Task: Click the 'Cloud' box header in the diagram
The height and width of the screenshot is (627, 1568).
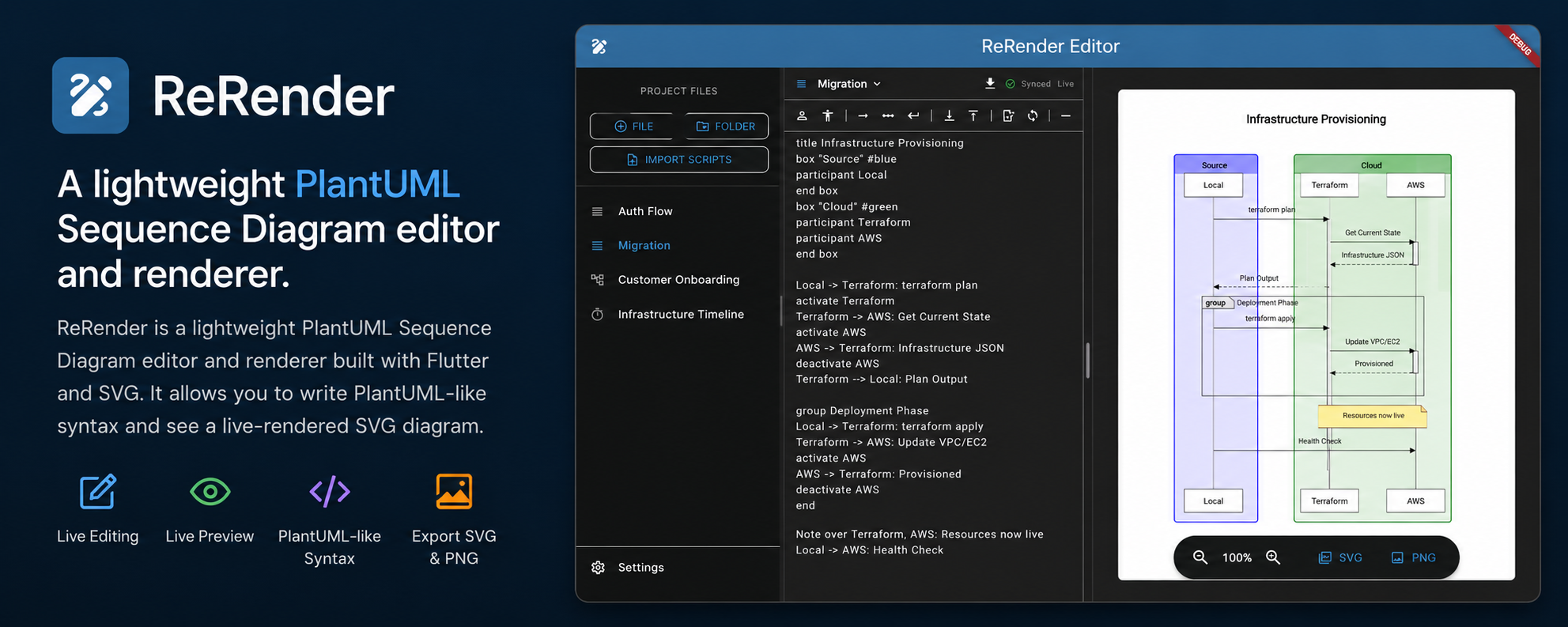Action: (1371, 165)
